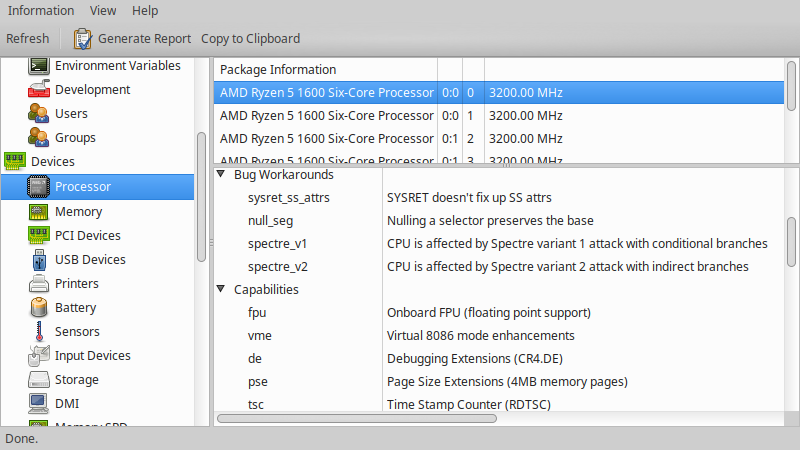Select the Devices category label

tap(53, 162)
